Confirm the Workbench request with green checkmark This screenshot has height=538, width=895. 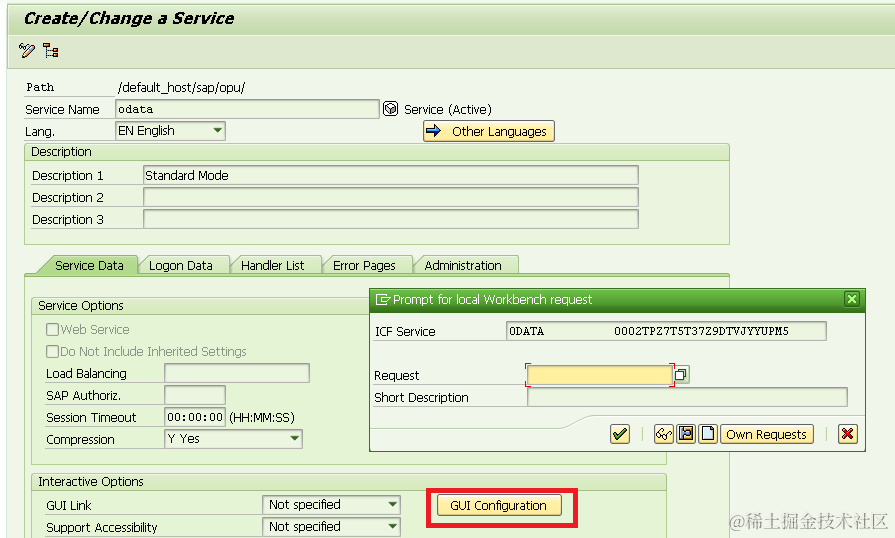tap(620, 434)
